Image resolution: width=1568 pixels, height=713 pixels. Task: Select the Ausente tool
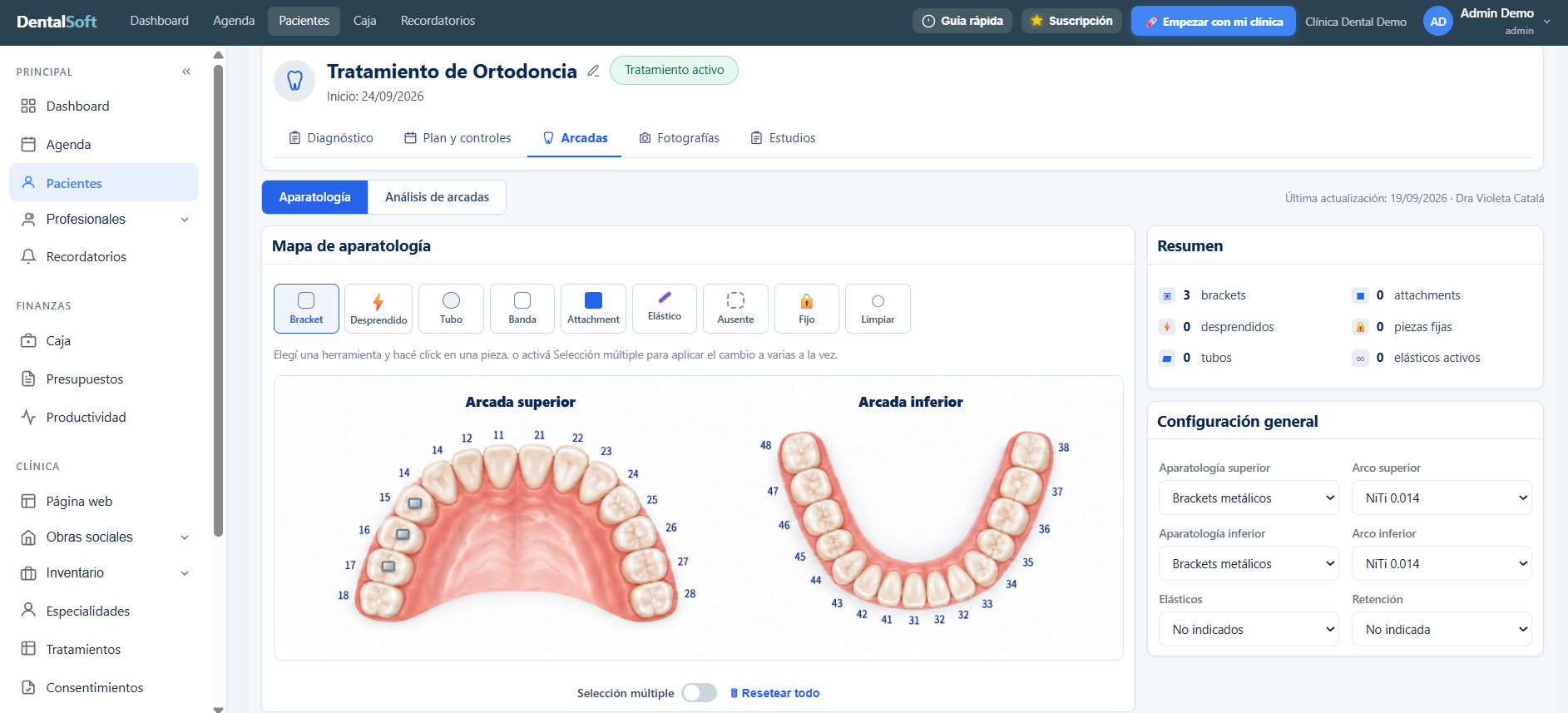[x=735, y=309]
